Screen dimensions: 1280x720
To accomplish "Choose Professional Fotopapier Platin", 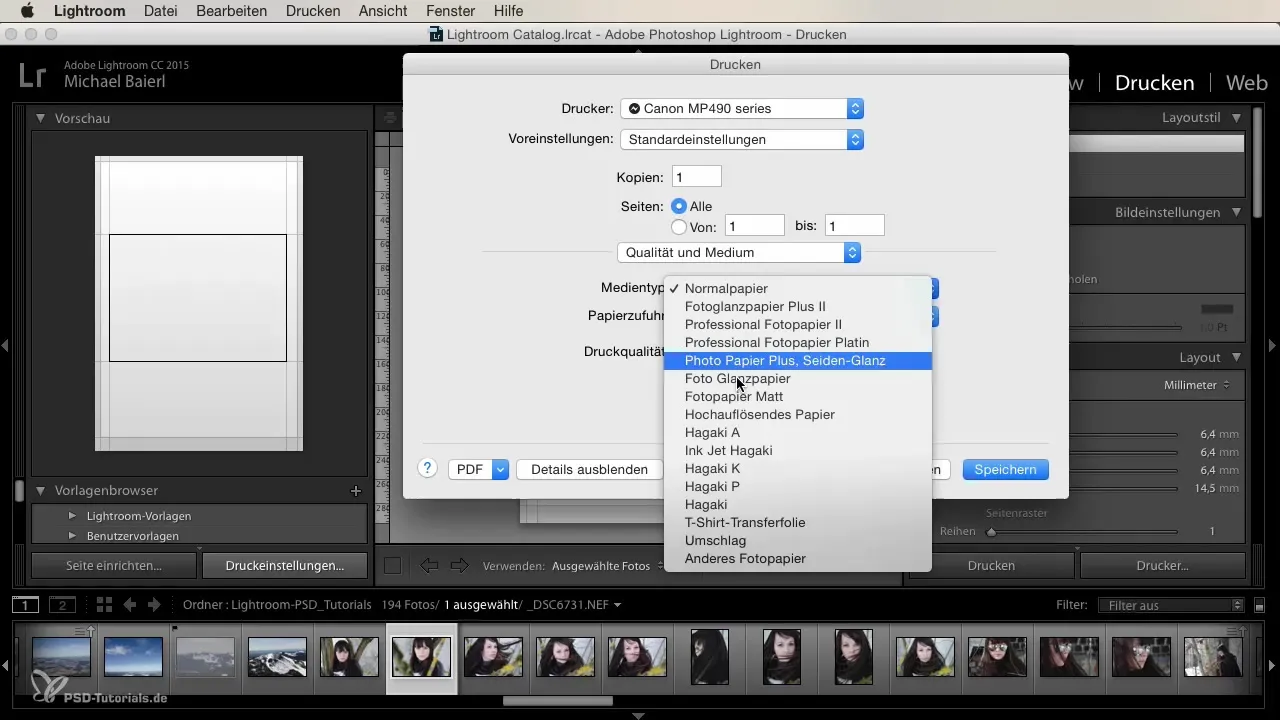I will click(798, 343).
